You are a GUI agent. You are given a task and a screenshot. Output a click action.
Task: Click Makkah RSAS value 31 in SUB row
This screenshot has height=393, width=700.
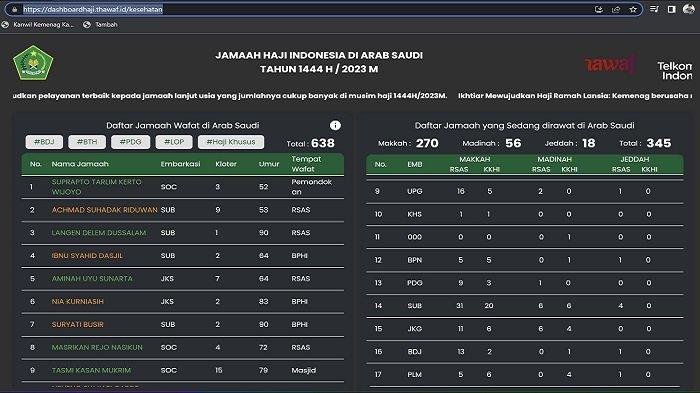point(460,306)
